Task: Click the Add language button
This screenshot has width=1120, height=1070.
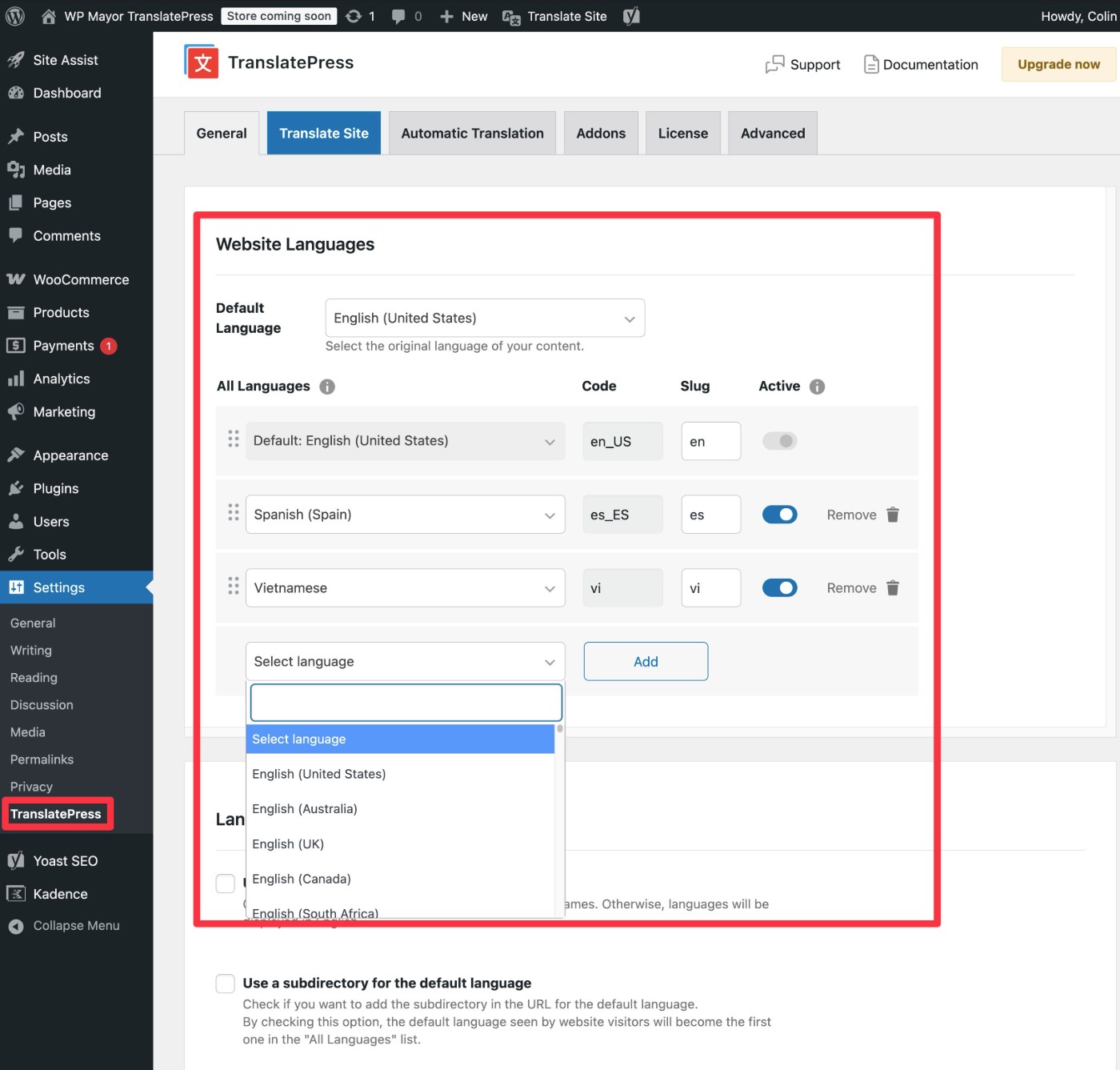Action: (x=646, y=662)
